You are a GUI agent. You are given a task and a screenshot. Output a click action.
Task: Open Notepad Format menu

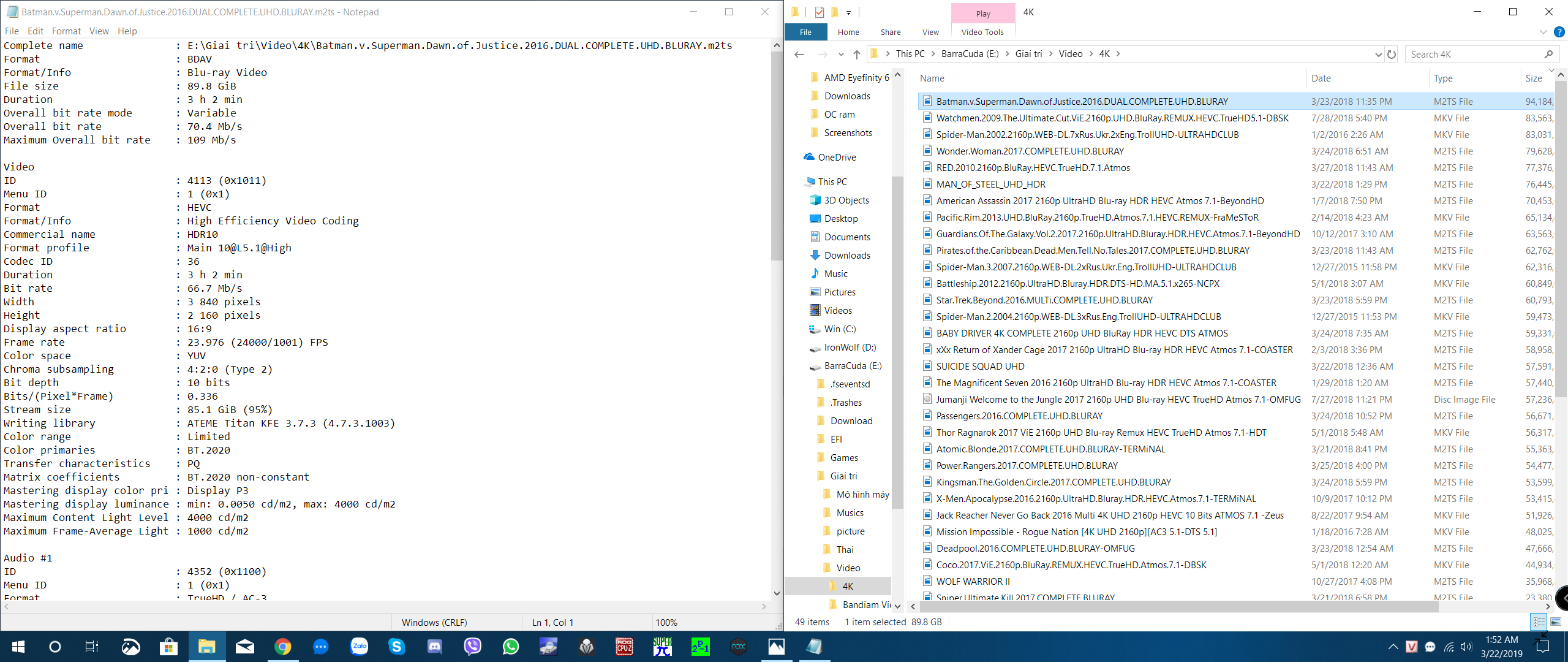click(x=66, y=31)
